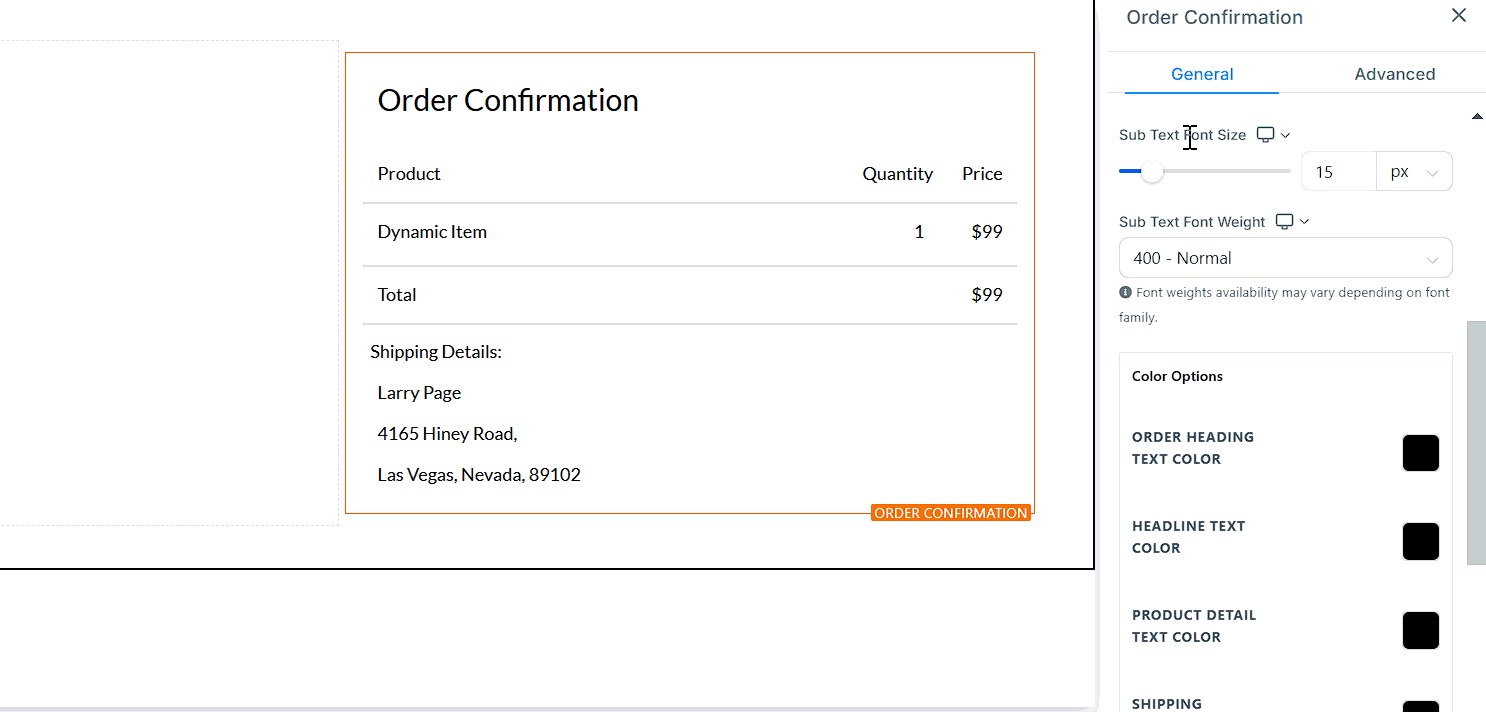This screenshot has width=1486, height=712.
Task: Click the settings panel vertical scrollbar thumb
Action: [x=1475, y=442]
